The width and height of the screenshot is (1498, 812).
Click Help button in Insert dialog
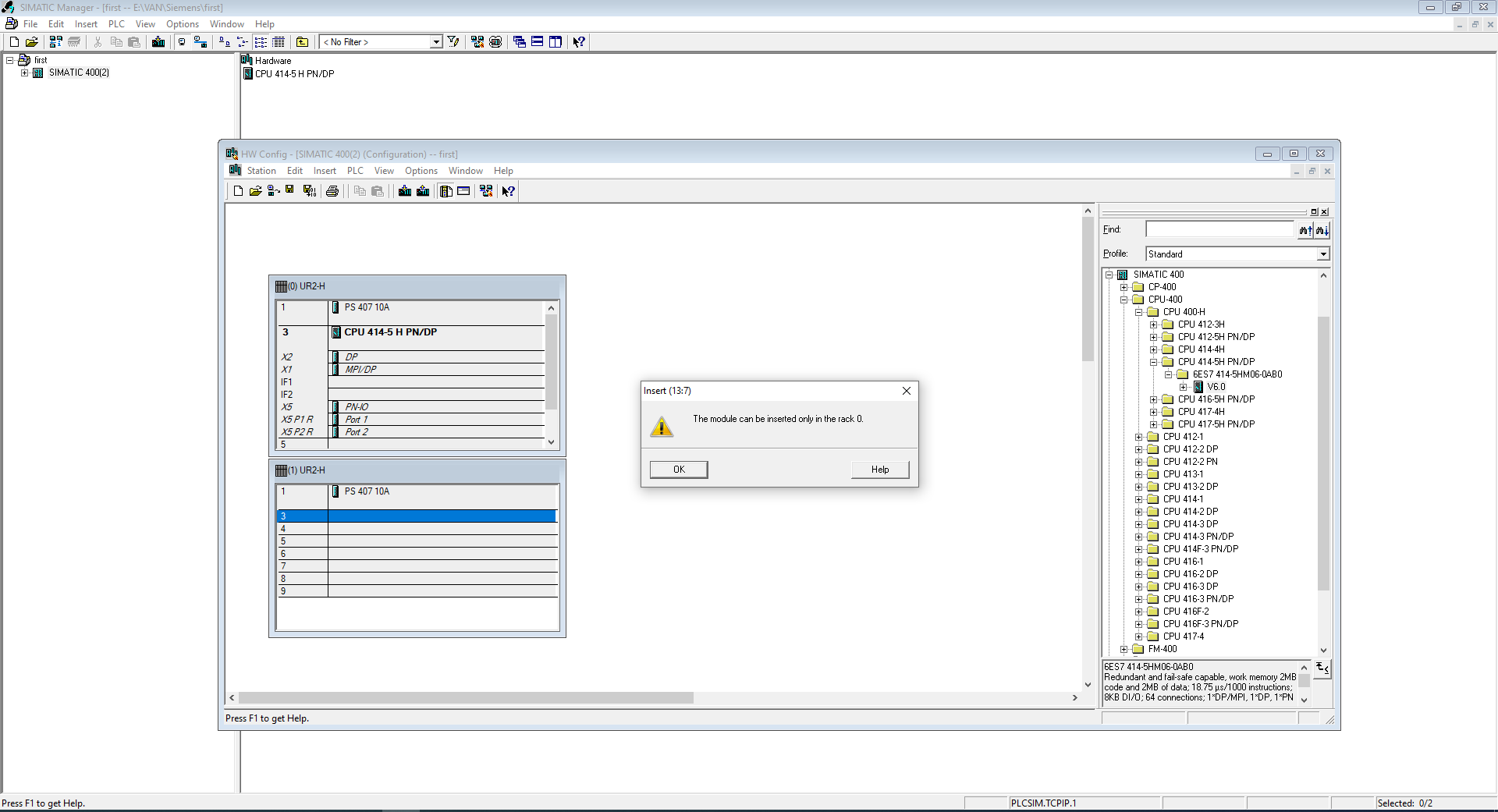tap(880, 470)
